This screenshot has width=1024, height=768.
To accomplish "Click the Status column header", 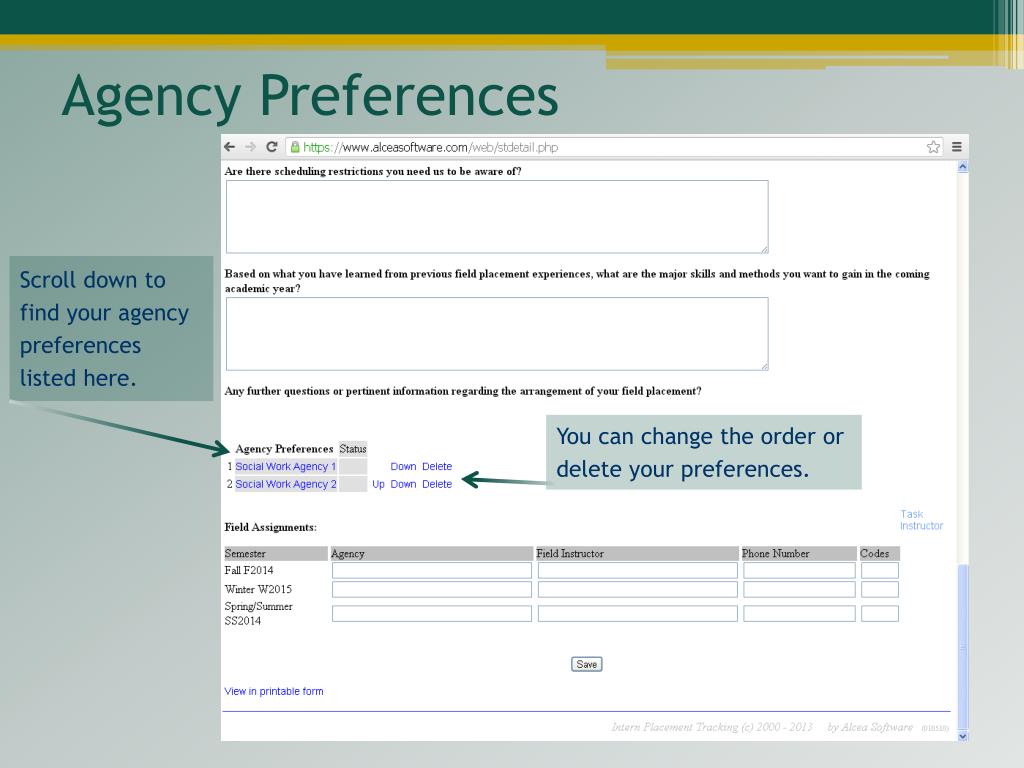I will [353, 449].
